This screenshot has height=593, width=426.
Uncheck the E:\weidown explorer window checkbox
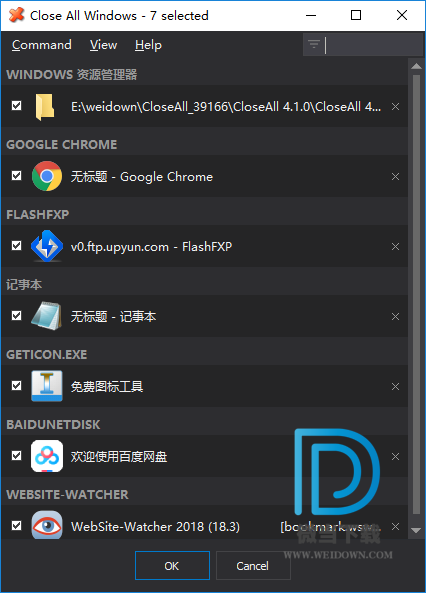click(x=17, y=106)
